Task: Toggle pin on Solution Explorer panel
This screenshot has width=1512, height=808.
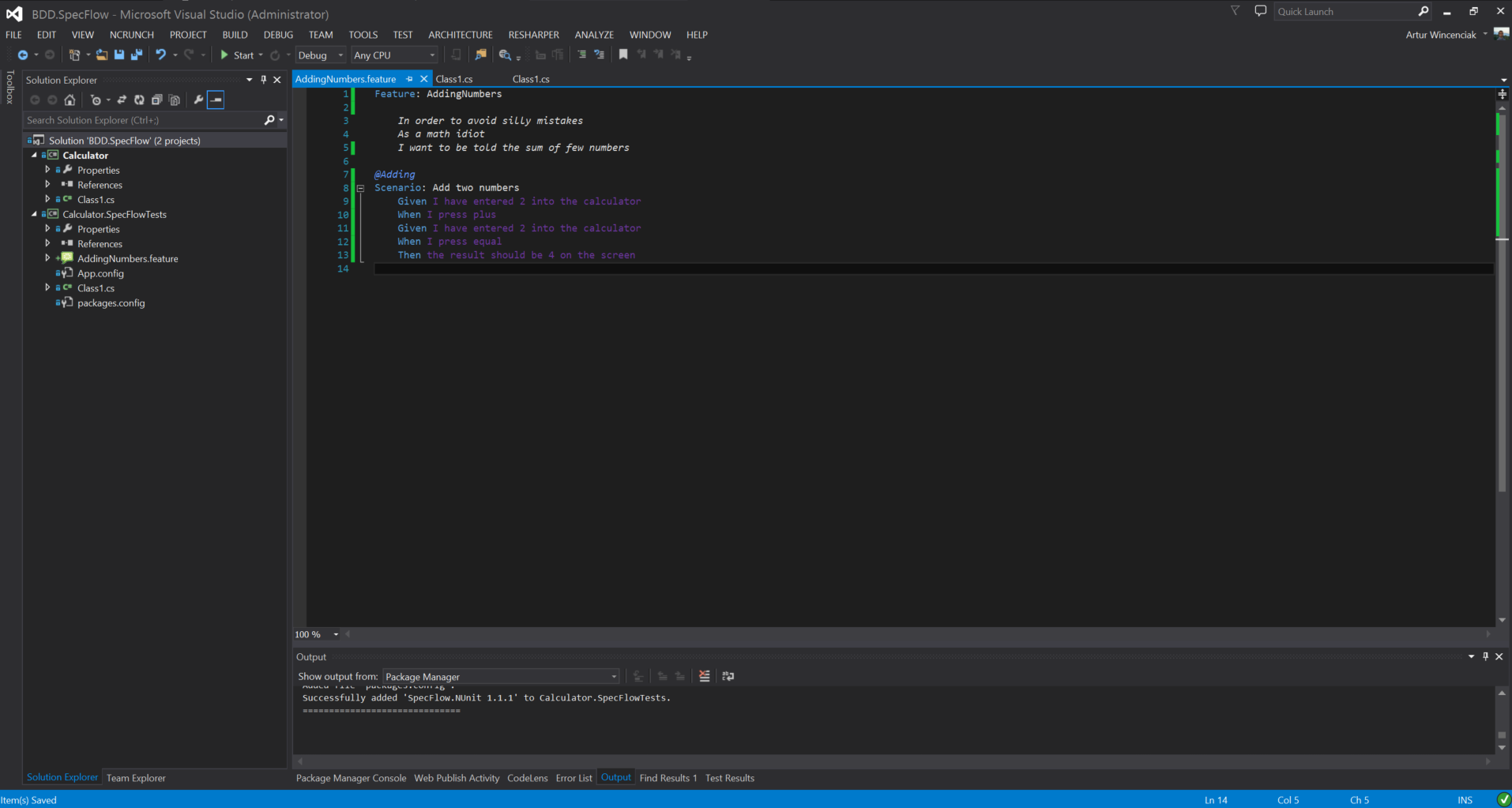Action: [264, 80]
